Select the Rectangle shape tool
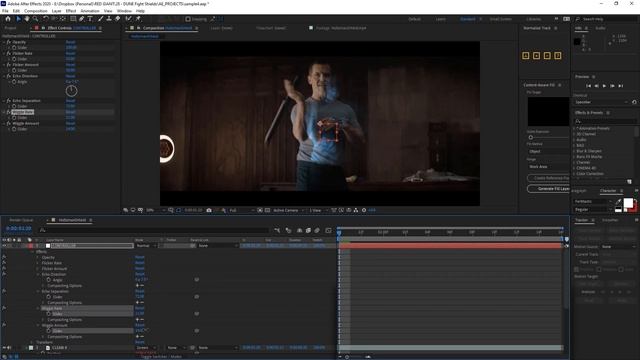640x360 pixels. (73, 19)
